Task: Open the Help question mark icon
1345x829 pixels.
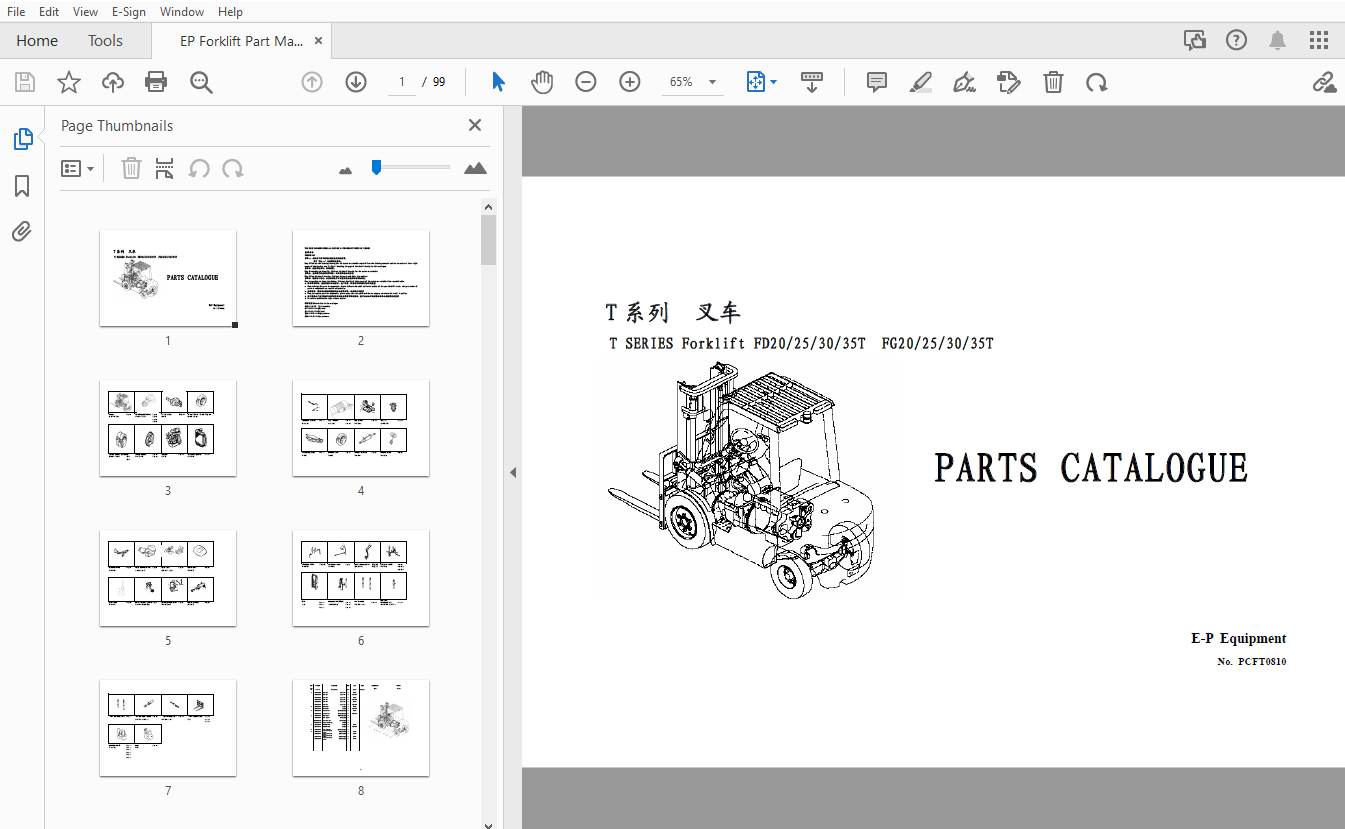Action: 1236,40
